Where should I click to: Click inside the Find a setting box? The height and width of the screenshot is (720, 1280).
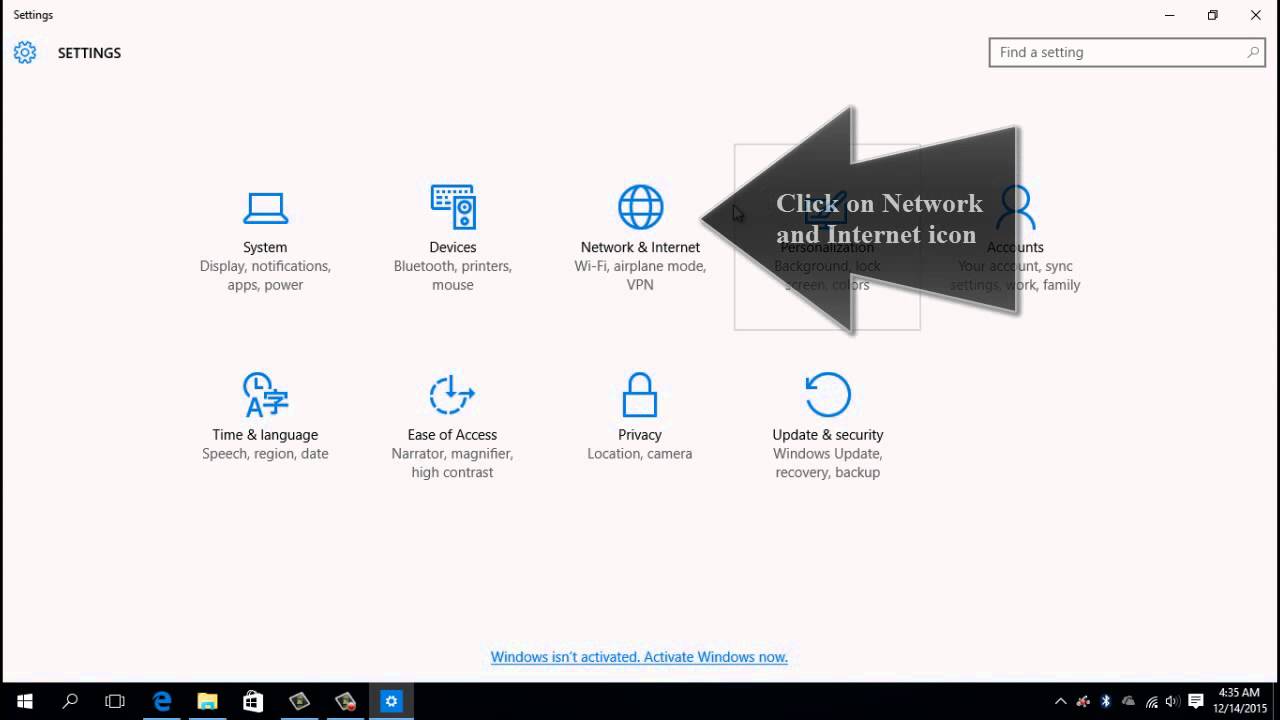pyautogui.click(x=1128, y=52)
